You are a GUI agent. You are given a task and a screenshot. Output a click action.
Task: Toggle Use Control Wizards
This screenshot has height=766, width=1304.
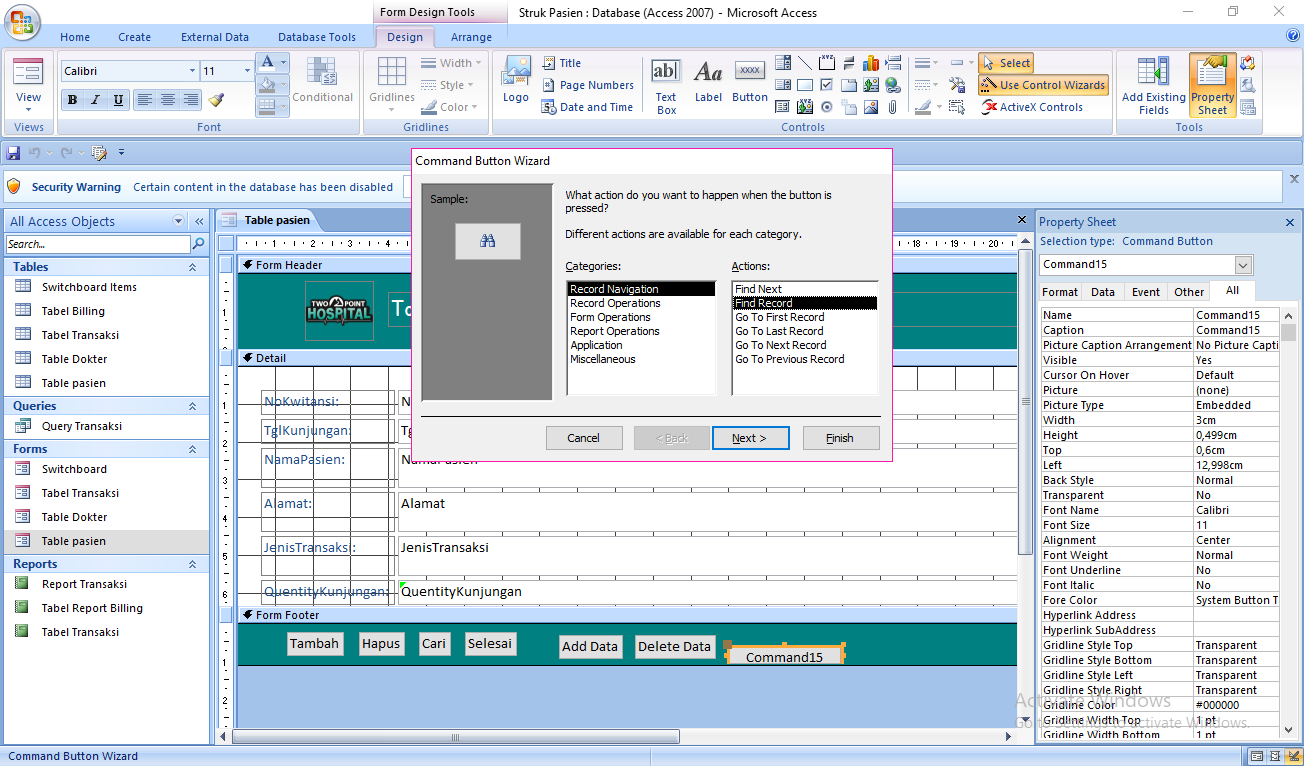tap(1043, 86)
